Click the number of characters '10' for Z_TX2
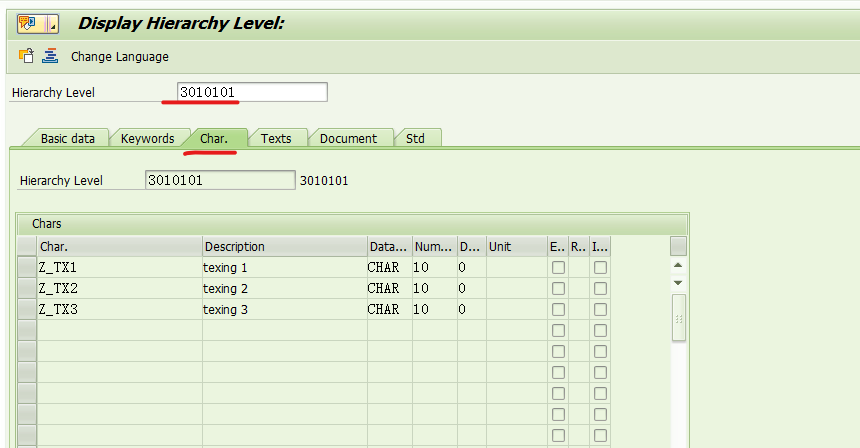This screenshot has height=448, width=860. point(434,288)
